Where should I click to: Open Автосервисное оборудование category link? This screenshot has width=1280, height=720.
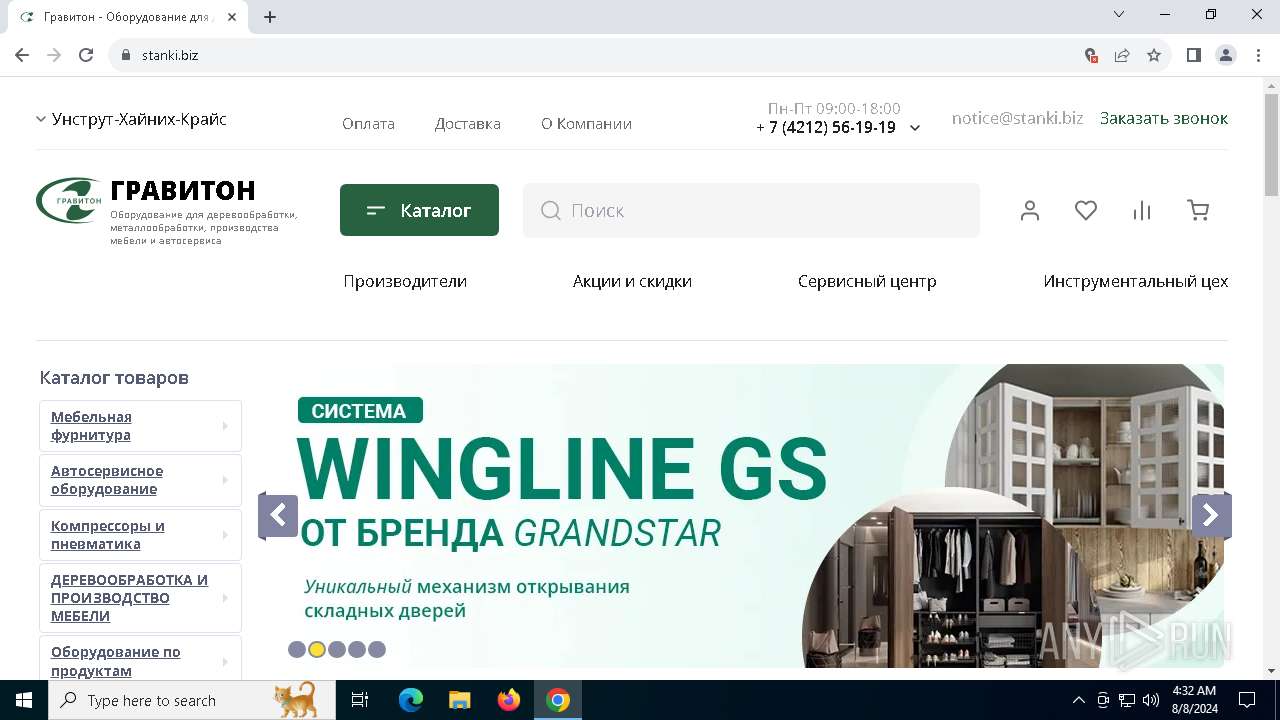click(107, 480)
